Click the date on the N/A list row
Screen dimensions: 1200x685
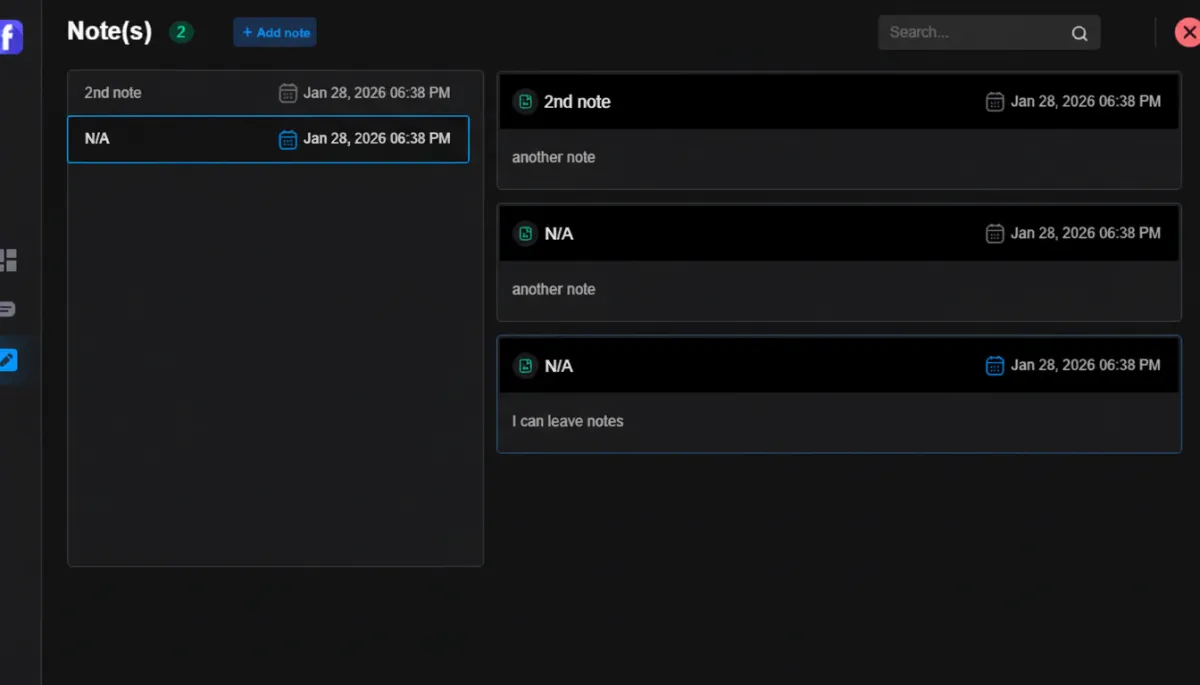coord(377,139)
